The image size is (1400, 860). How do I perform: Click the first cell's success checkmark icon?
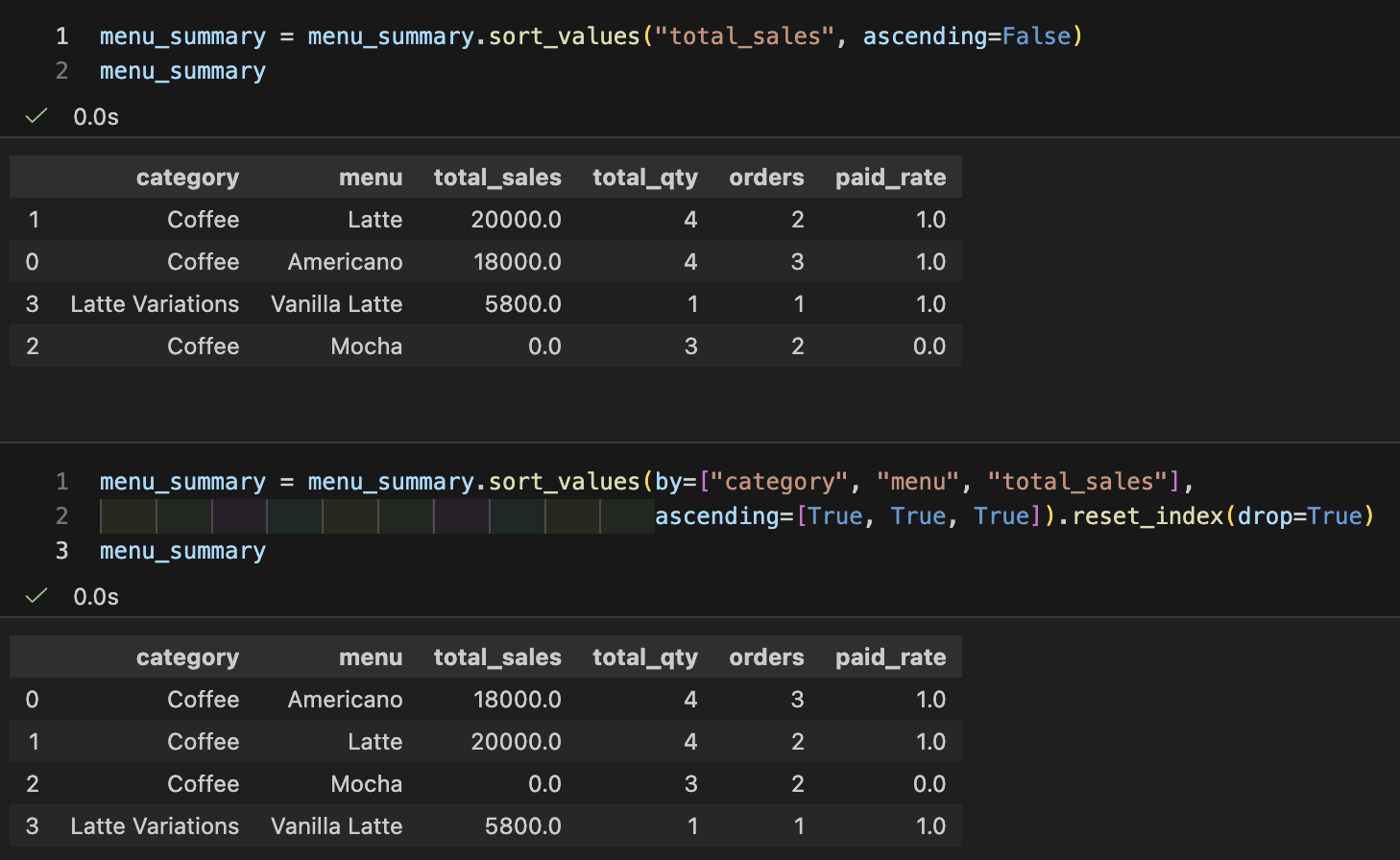point(36,116)
